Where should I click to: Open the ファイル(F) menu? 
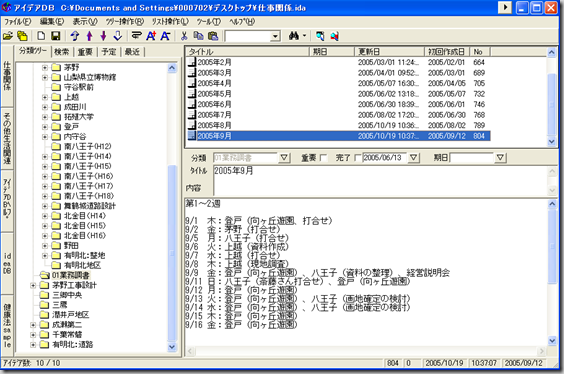pos(17,22)
